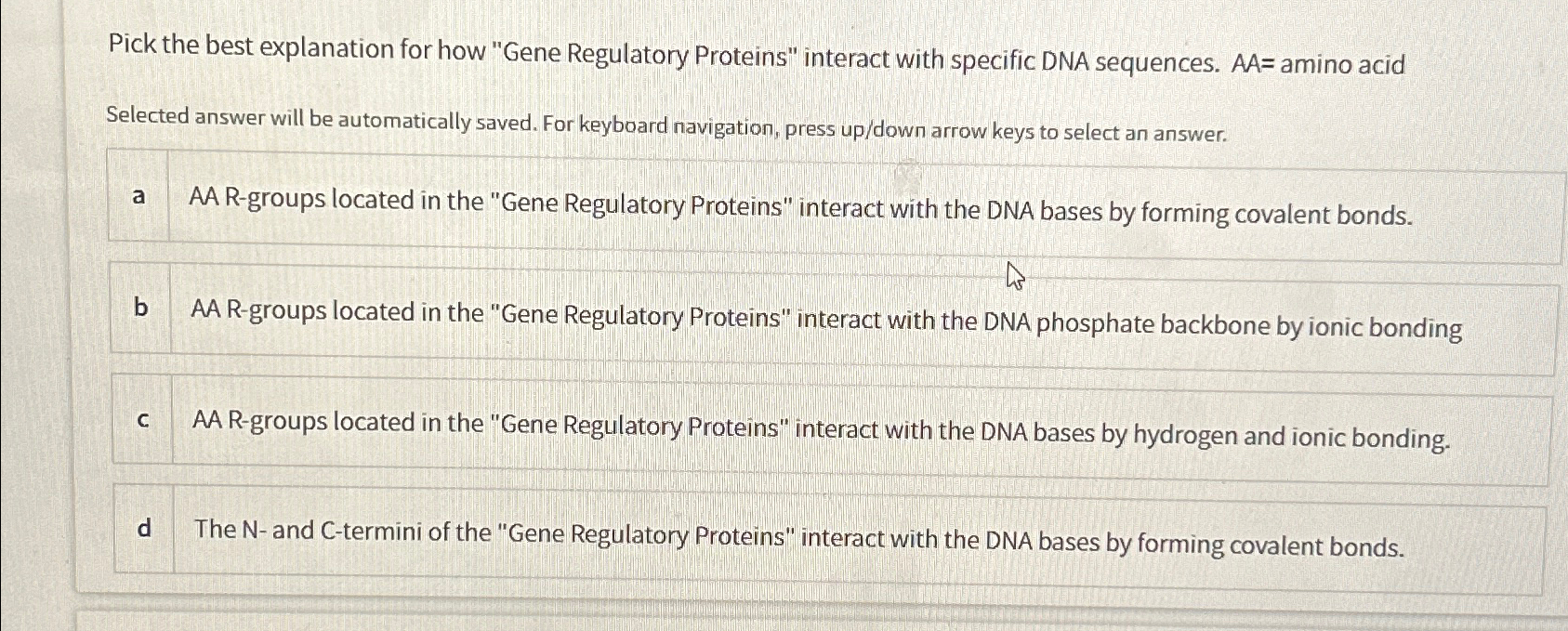Click the letter label 'a'
Viewport: 1568px width, 631px height.
pos(138,197)
